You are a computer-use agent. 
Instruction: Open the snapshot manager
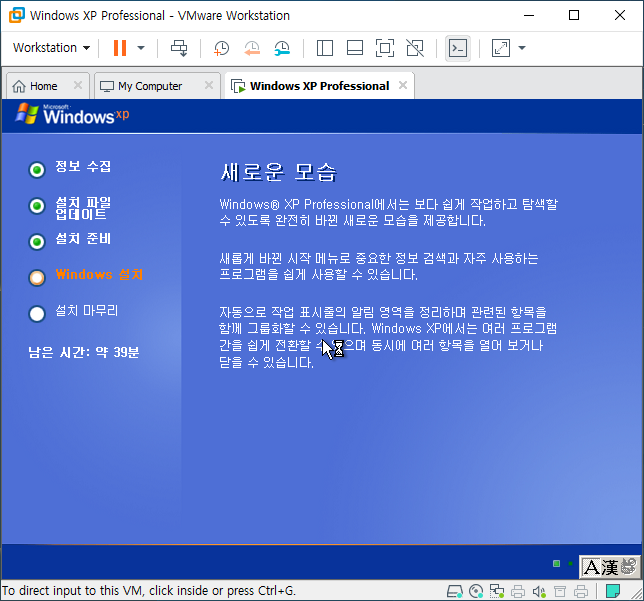[x=283, y=48]
